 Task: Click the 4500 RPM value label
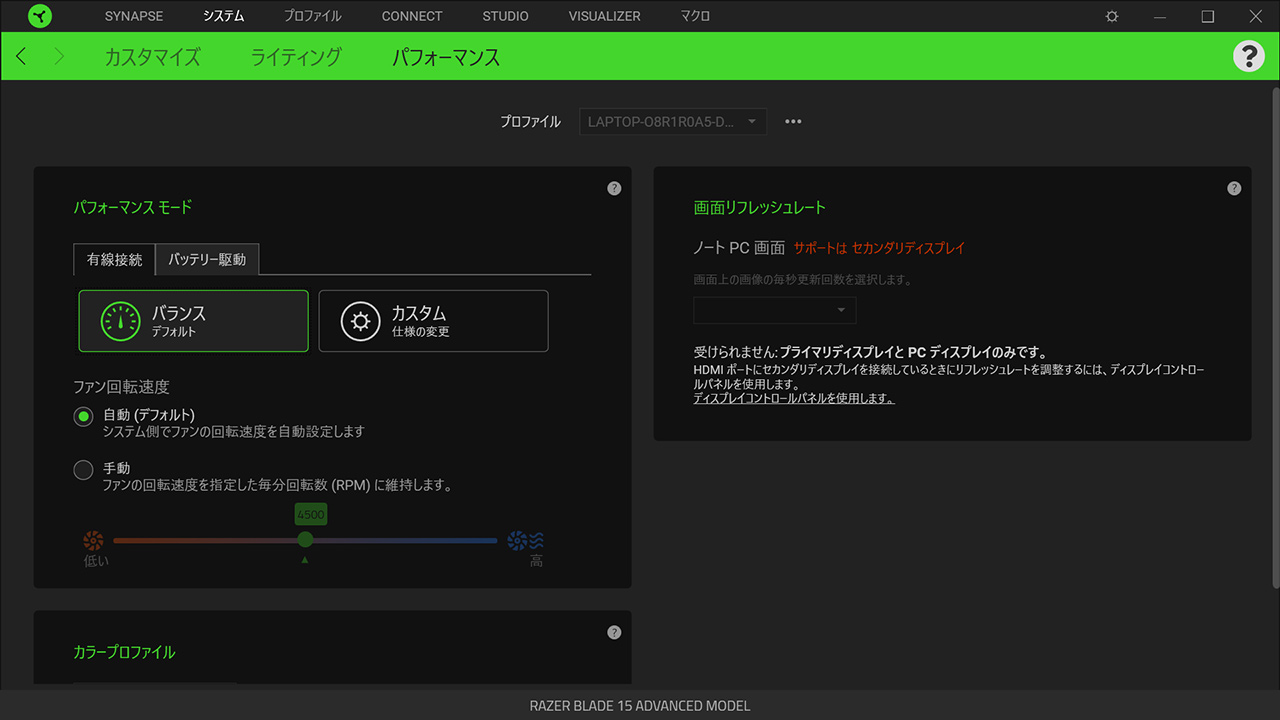click(x=311, y=514)
